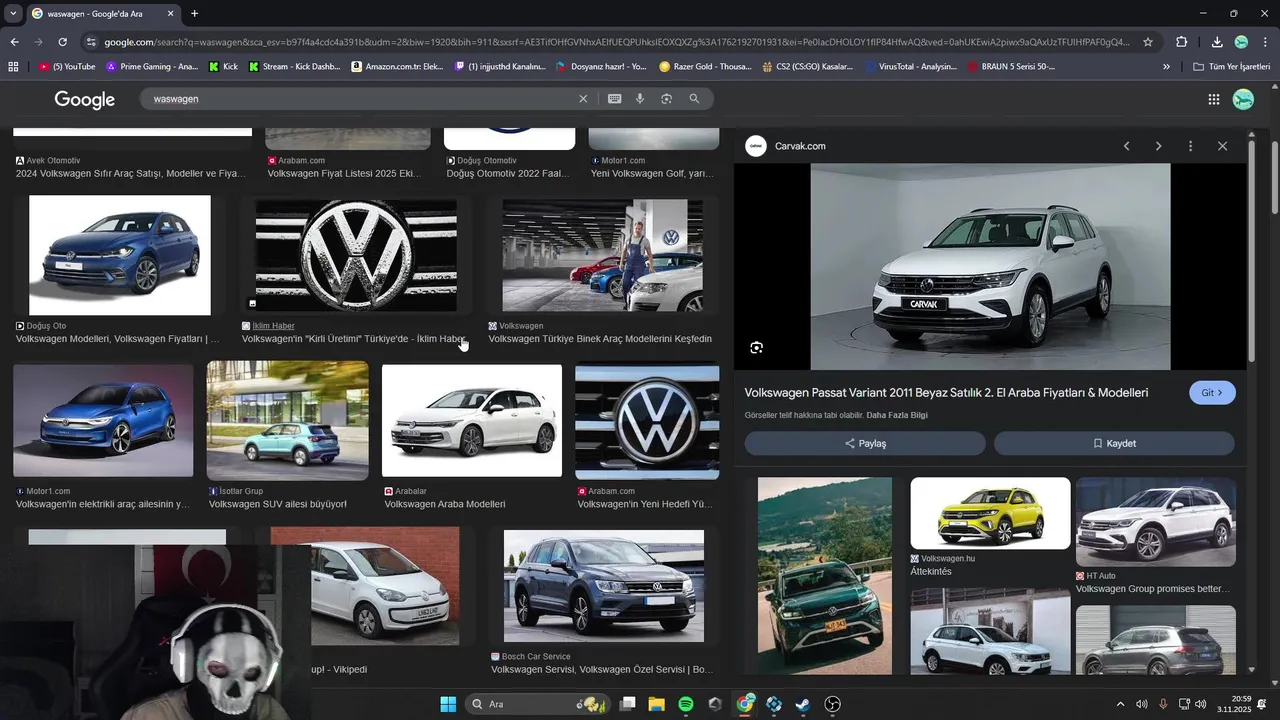Clear the Google search box text
This screenshot has height=720, width=1280.
click(x=583, y=99)
